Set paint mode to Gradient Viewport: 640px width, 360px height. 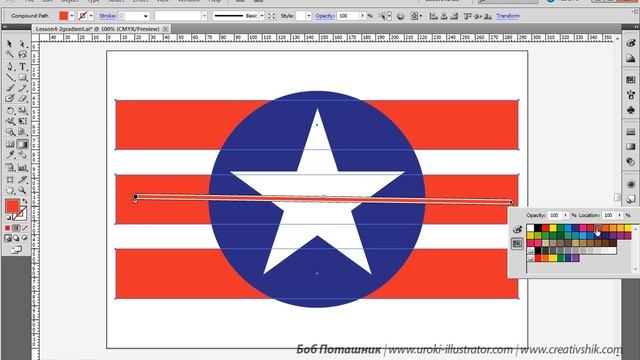(x=16, y=228)
